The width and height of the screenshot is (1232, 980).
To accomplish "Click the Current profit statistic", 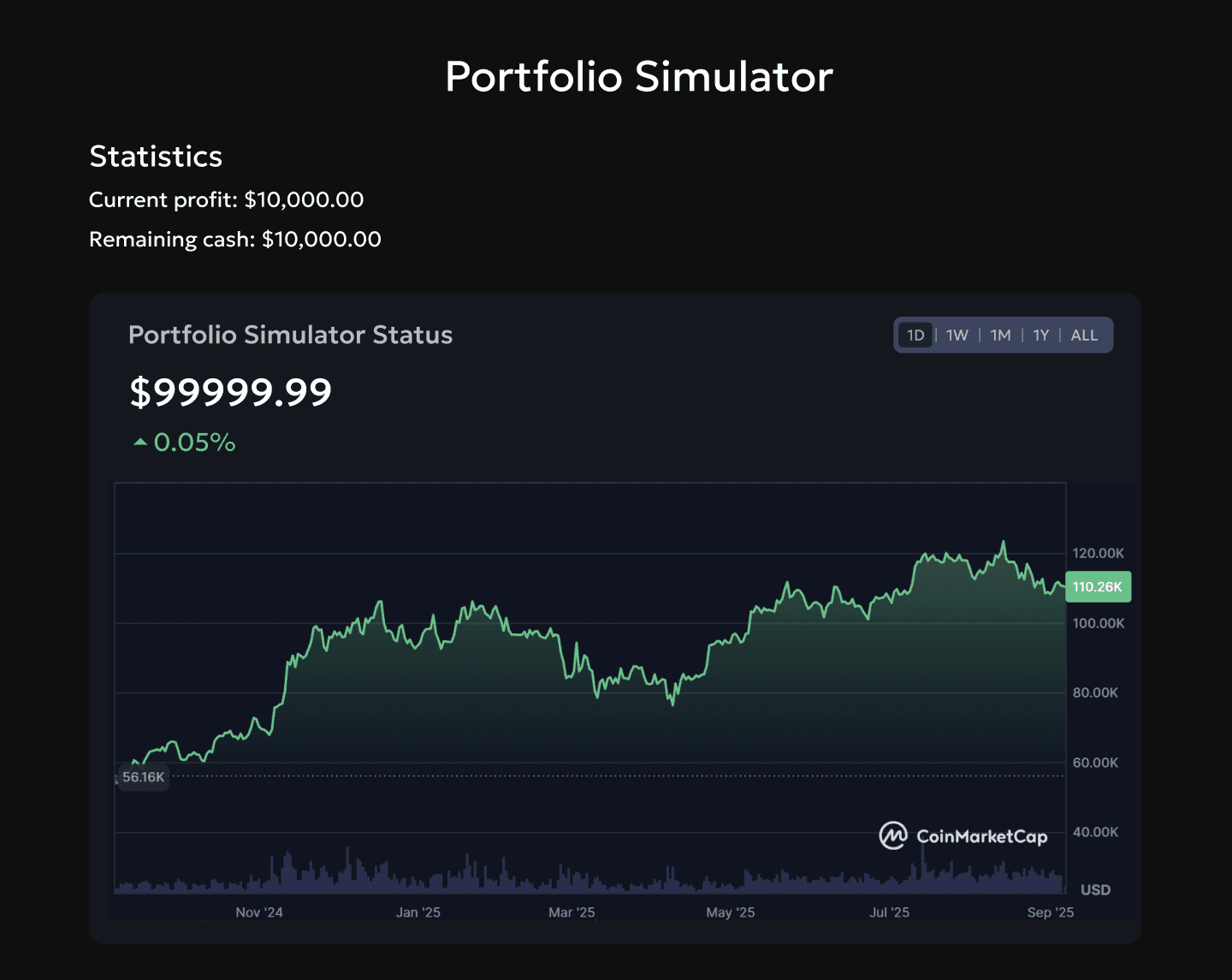I will coord(226,199).
